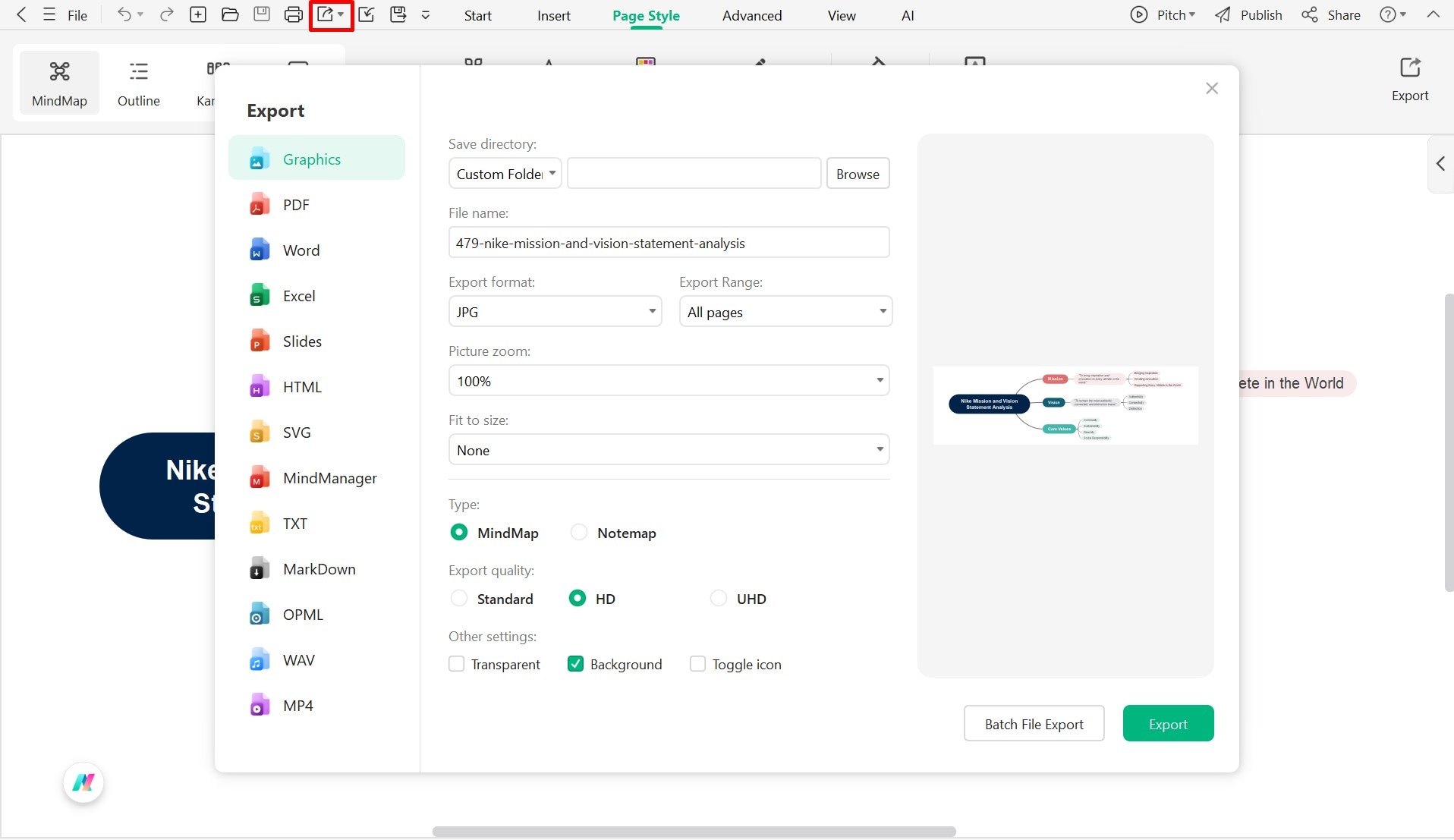This screenshot has width=1454, height=840.
Task: Open the Picture zoom 100% dropdown
Action: [x=669, y=381]
